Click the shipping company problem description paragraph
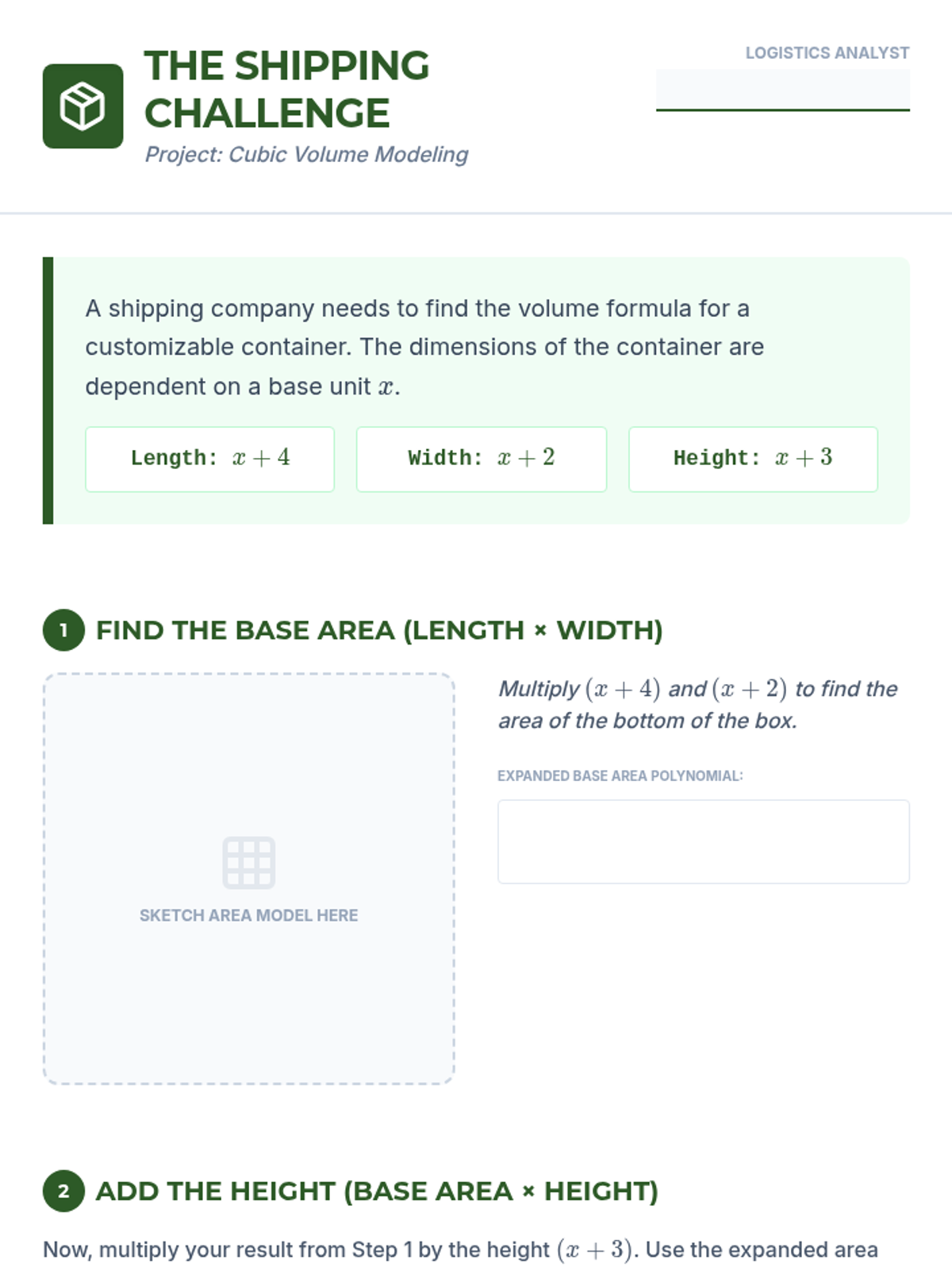The width and height of the screenshot is (952, 1270). [424, 347]
